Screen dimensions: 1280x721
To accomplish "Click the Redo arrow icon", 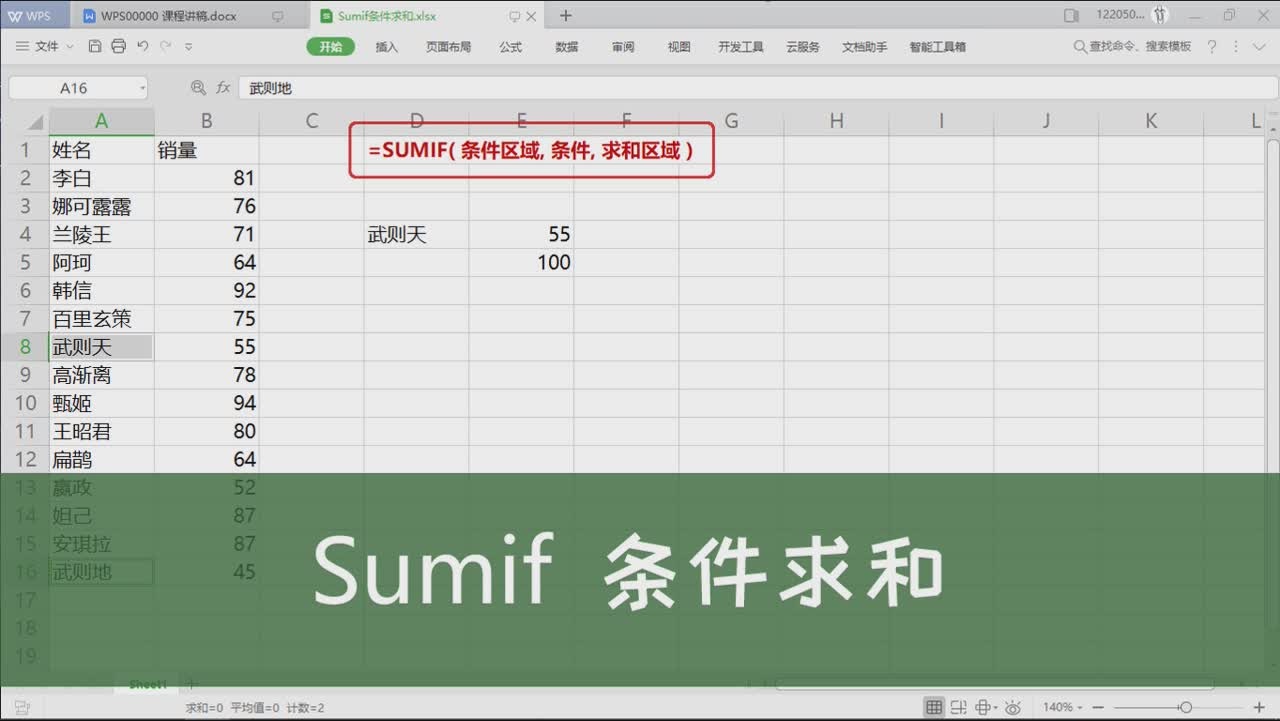I will coord(166,46).
